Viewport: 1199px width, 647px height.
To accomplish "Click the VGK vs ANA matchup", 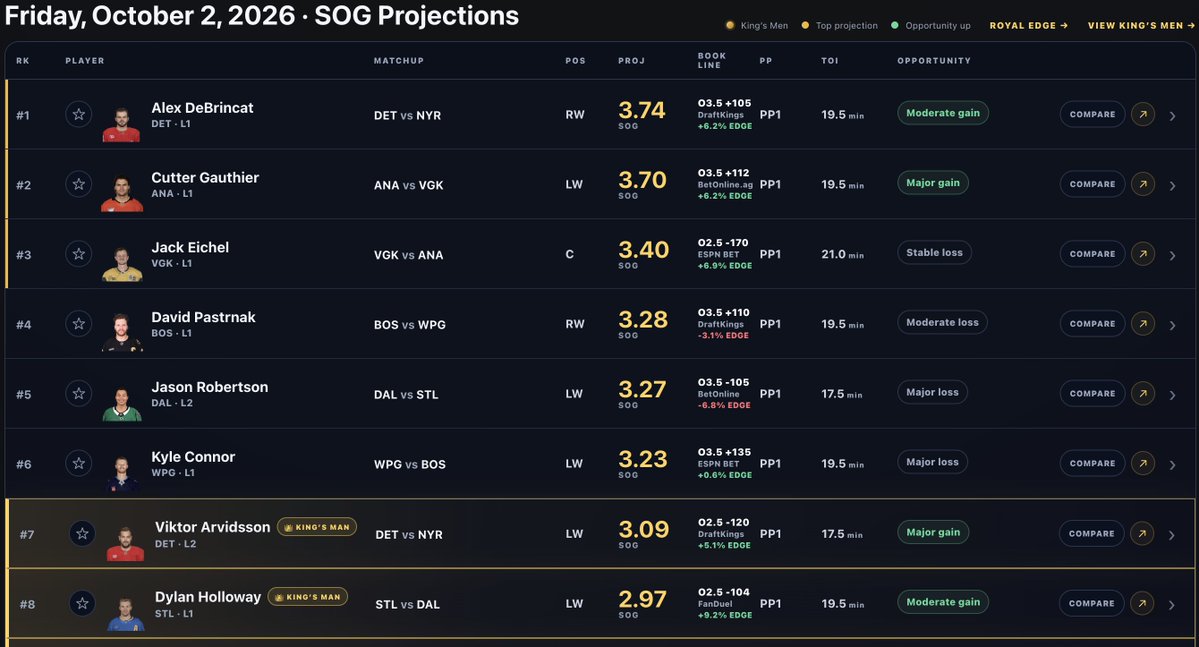I will pos(408,255).
